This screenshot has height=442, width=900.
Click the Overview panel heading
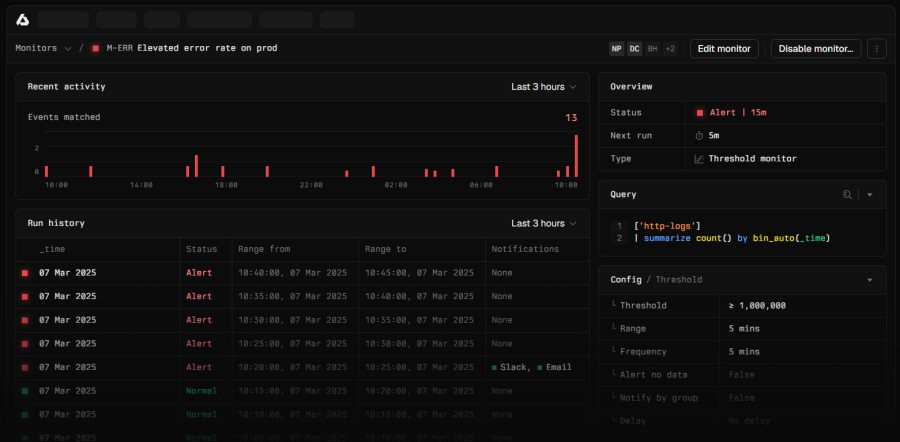pyautogui.click(x=631, y=87)
